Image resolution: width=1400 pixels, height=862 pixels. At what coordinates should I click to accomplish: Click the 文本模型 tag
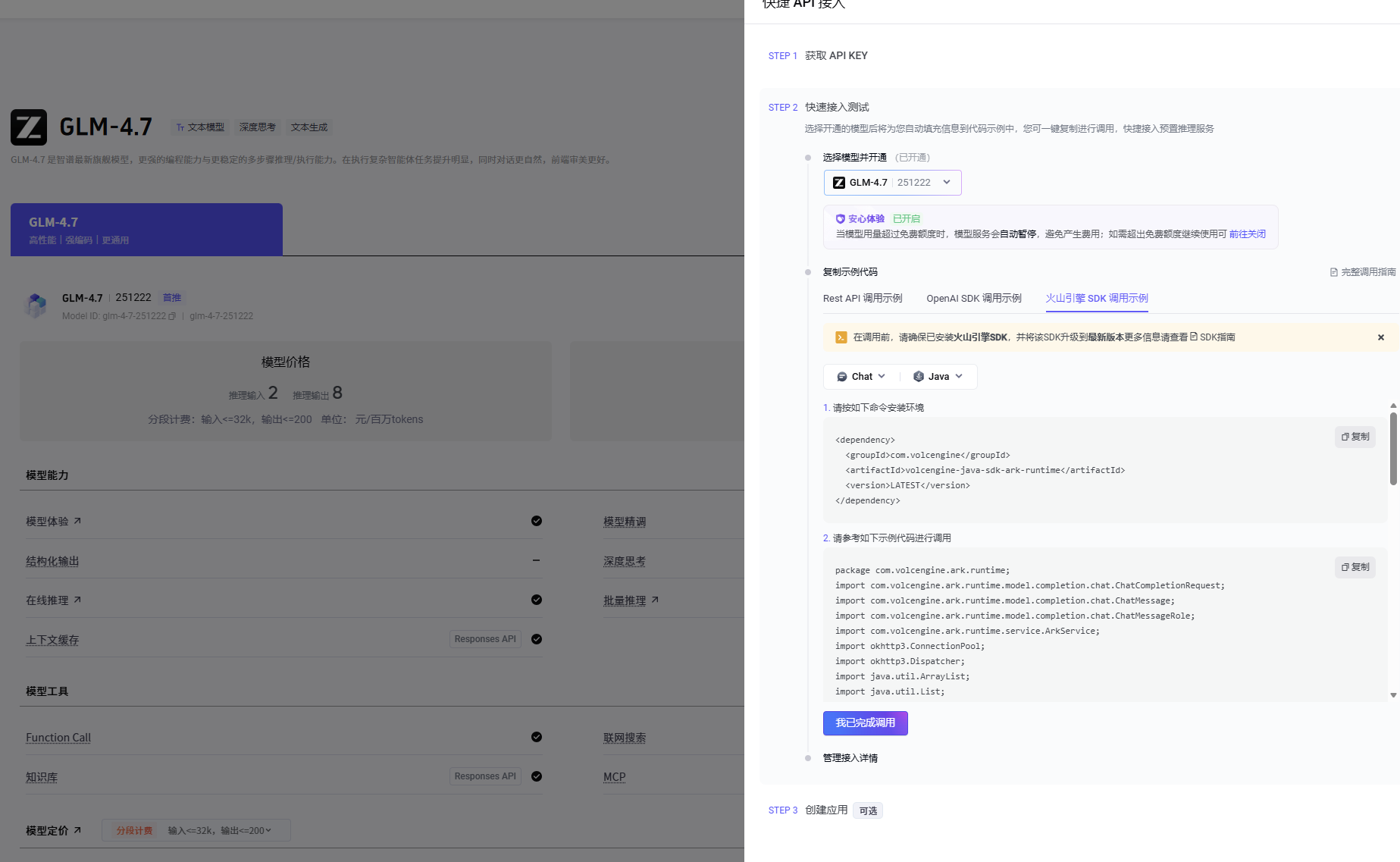[x=200, y=127]
